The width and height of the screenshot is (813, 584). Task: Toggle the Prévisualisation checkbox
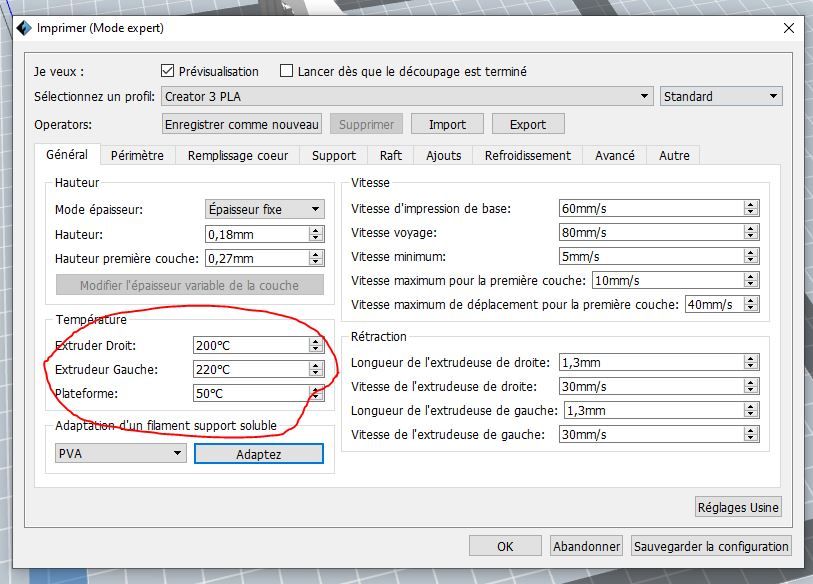pyautogui.click(x=167, y=71)
